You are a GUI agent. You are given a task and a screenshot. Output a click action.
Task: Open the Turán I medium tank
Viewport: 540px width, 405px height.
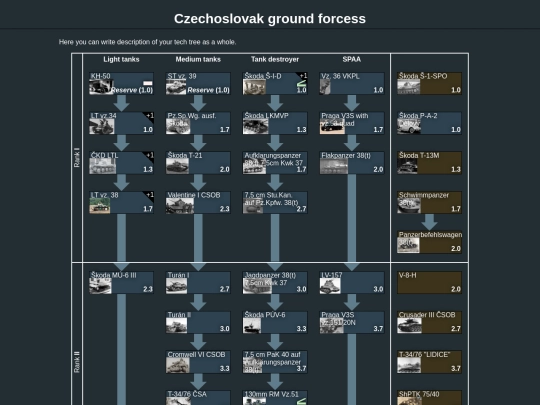pos(198,282)
